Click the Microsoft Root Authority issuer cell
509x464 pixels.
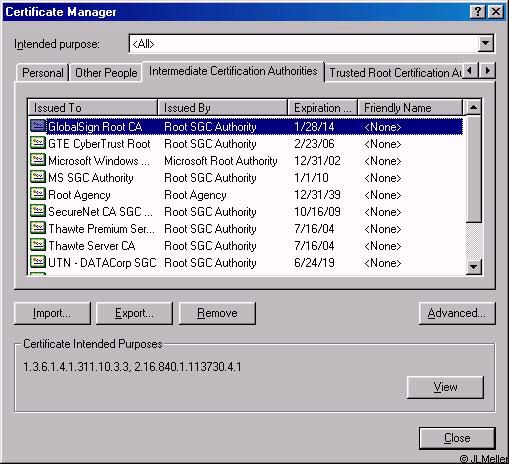pyautogui.click(x=221, y=161)
